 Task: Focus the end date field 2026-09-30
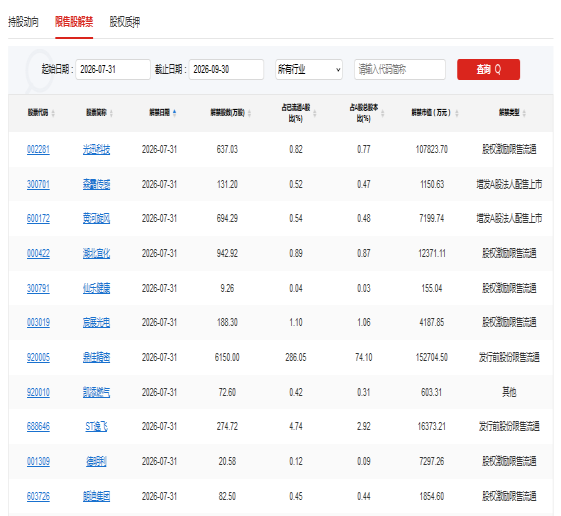click(226, 69)
